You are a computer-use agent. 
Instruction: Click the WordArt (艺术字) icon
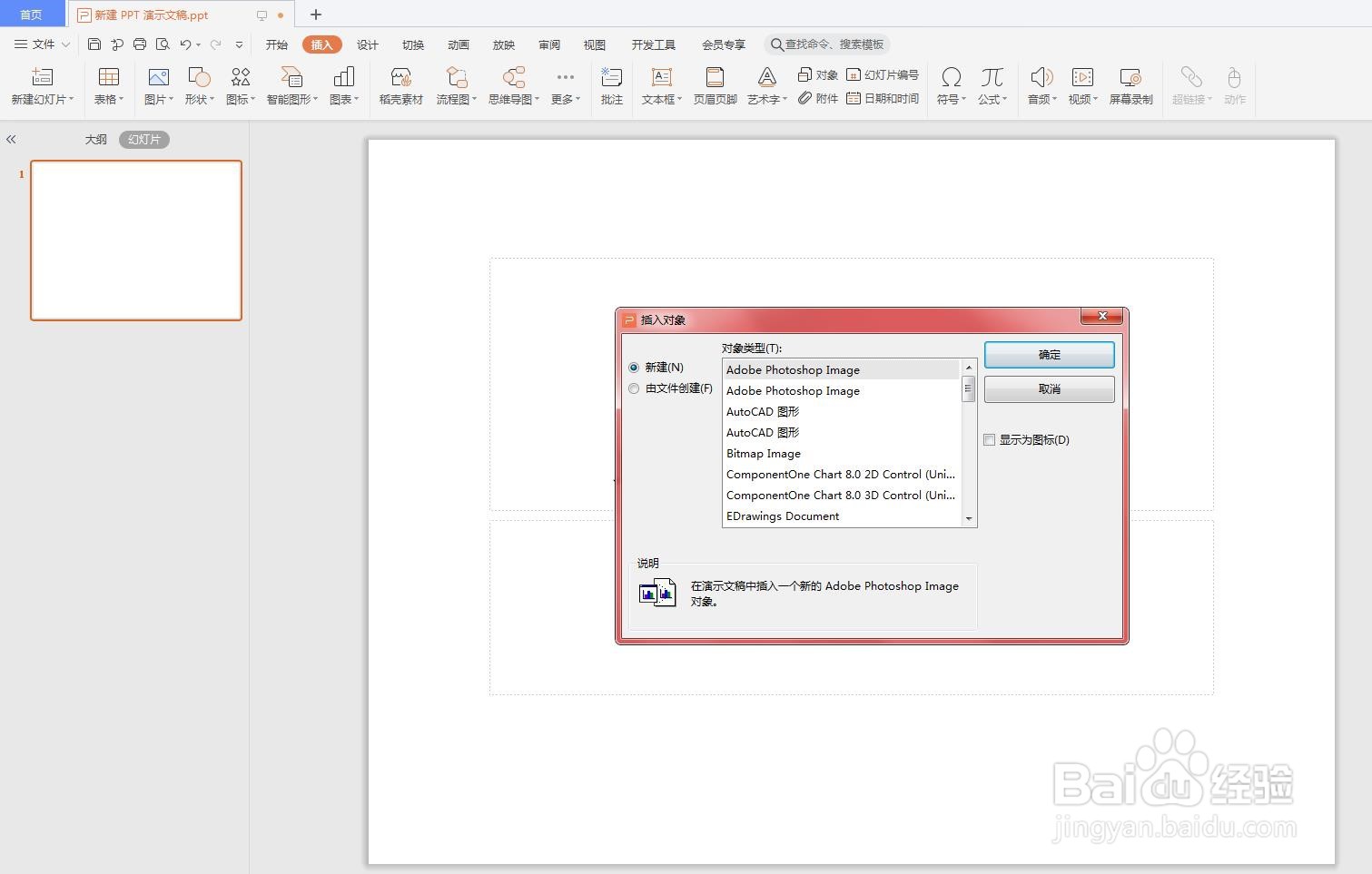767,77
